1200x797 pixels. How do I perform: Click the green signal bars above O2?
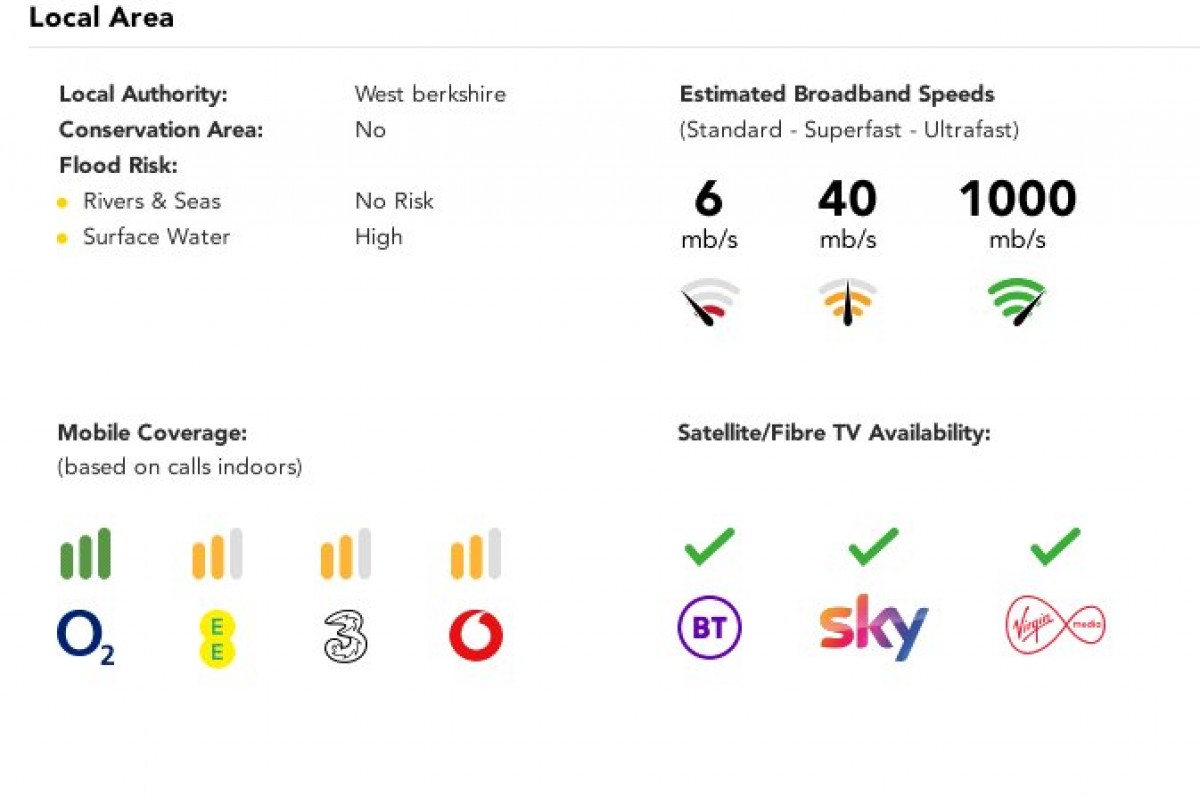tap(85, 554)
